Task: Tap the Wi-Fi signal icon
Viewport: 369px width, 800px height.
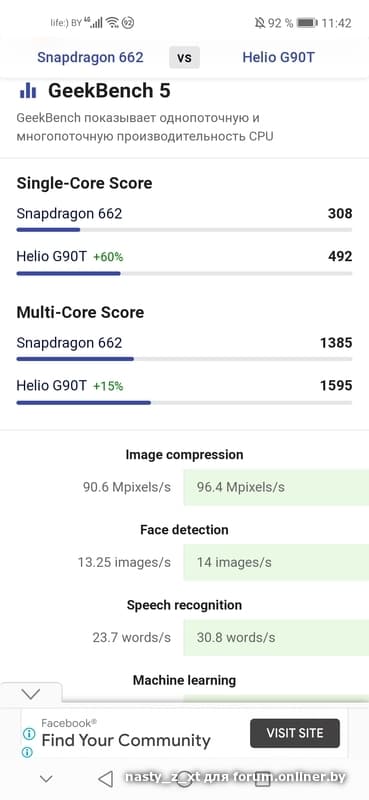Action: click(x=112, y=23)
